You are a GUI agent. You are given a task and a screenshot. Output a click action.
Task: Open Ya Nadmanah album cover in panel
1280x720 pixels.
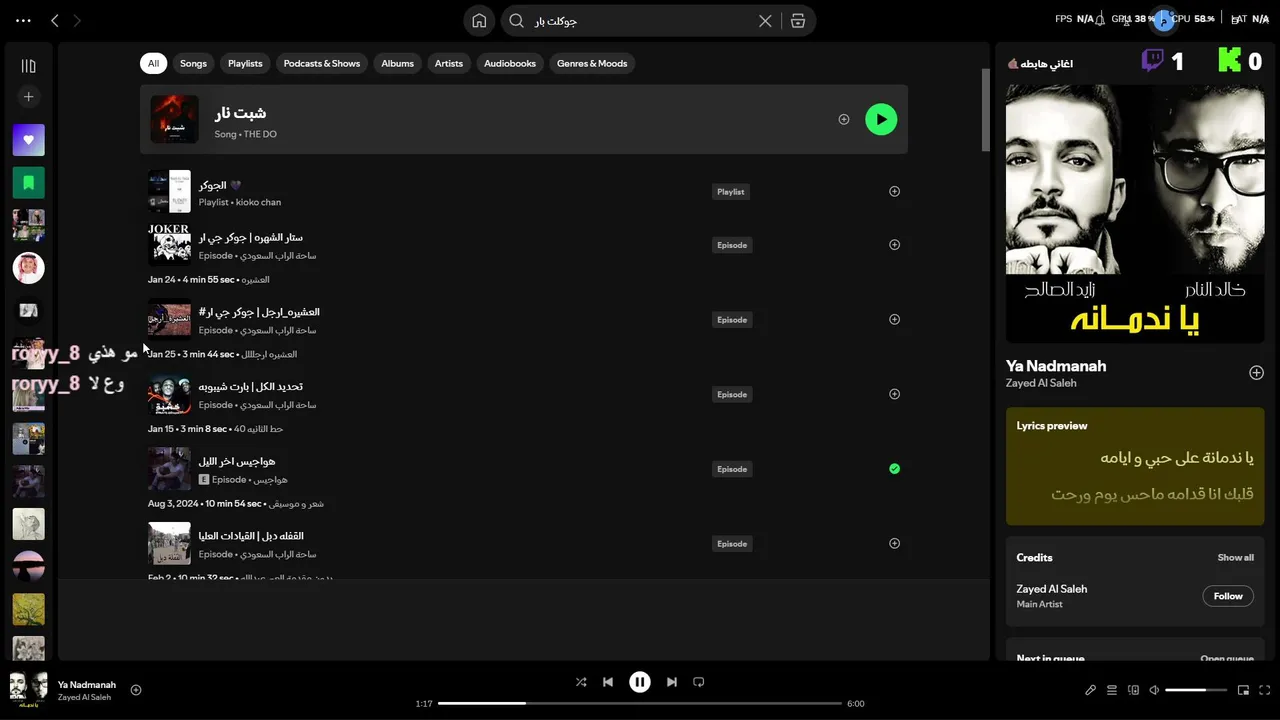click(1135, 213)
